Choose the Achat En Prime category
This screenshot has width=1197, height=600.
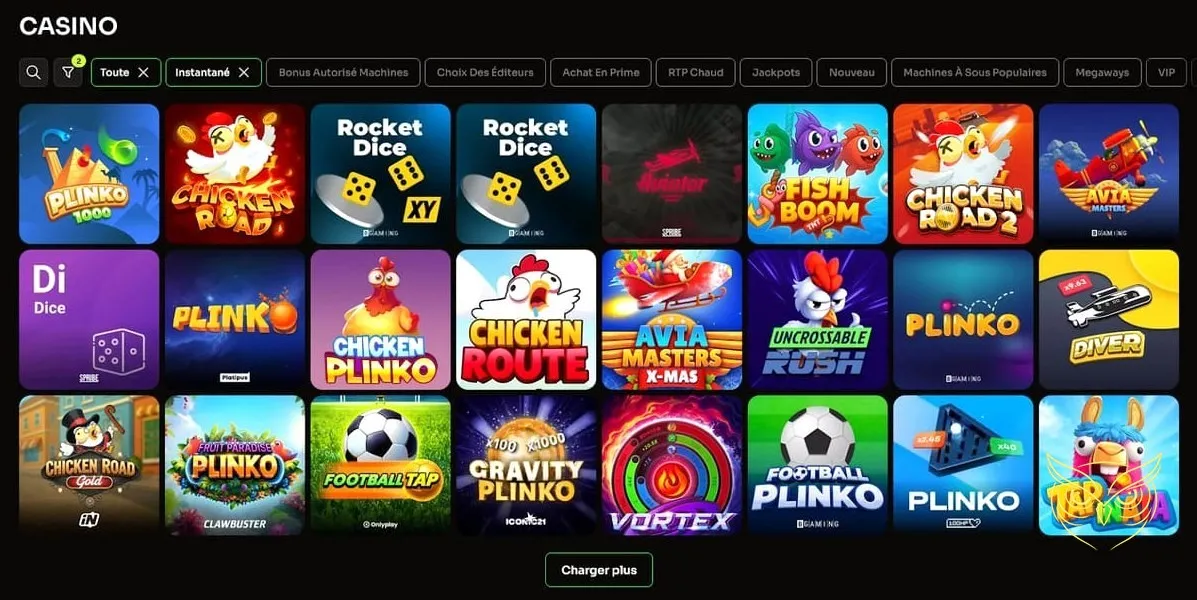[x=601, y=73]
